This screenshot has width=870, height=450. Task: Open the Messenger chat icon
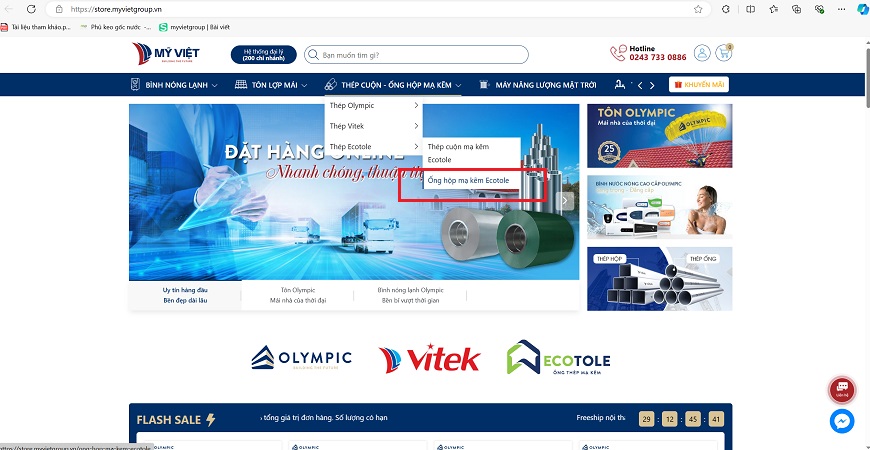click(842, 421)
